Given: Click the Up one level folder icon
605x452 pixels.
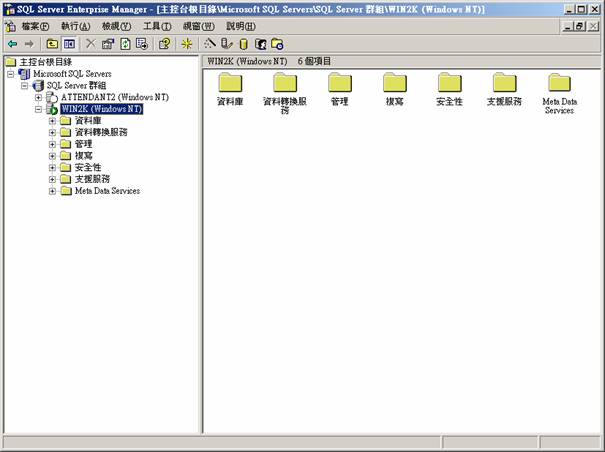Looking at the screenshot, I should click(52, 44).
